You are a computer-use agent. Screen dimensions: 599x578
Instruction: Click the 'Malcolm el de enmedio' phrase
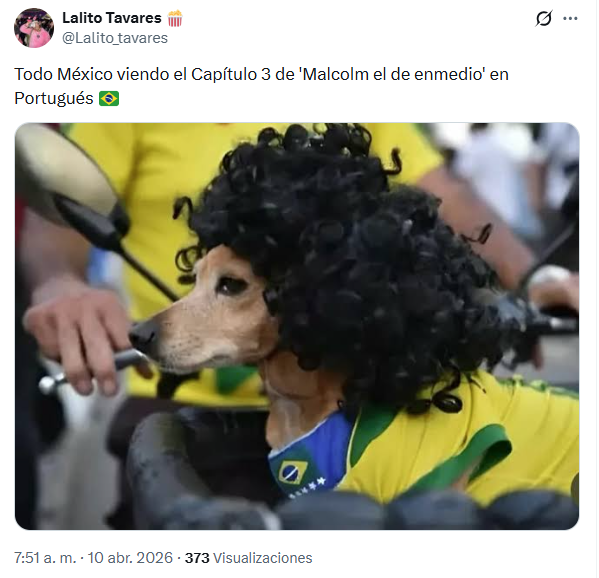coord(393,74)
